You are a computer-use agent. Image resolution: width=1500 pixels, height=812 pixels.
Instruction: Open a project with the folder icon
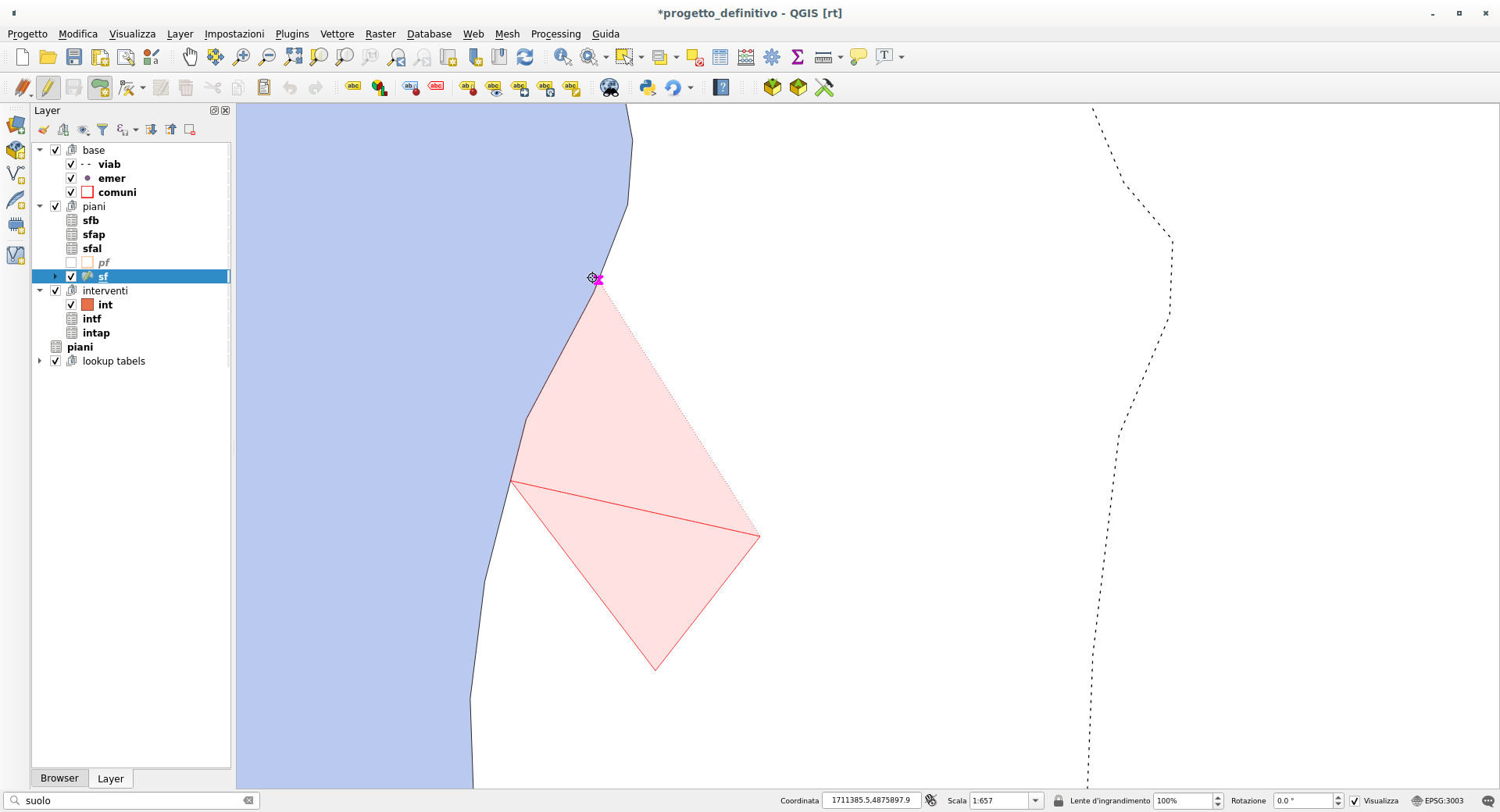(x=48, y=57)
